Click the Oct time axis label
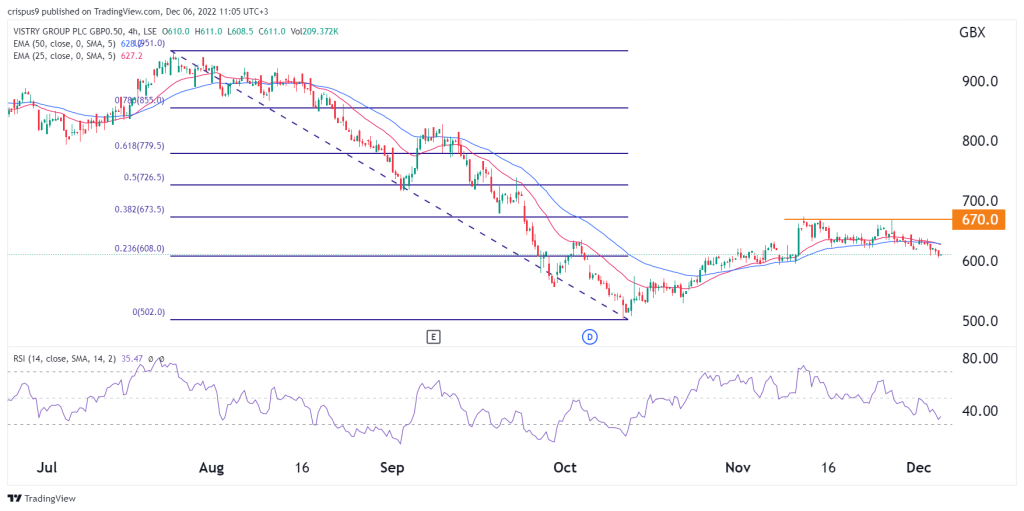This screenshot has width=1024, height=511. tap(565, 469)
